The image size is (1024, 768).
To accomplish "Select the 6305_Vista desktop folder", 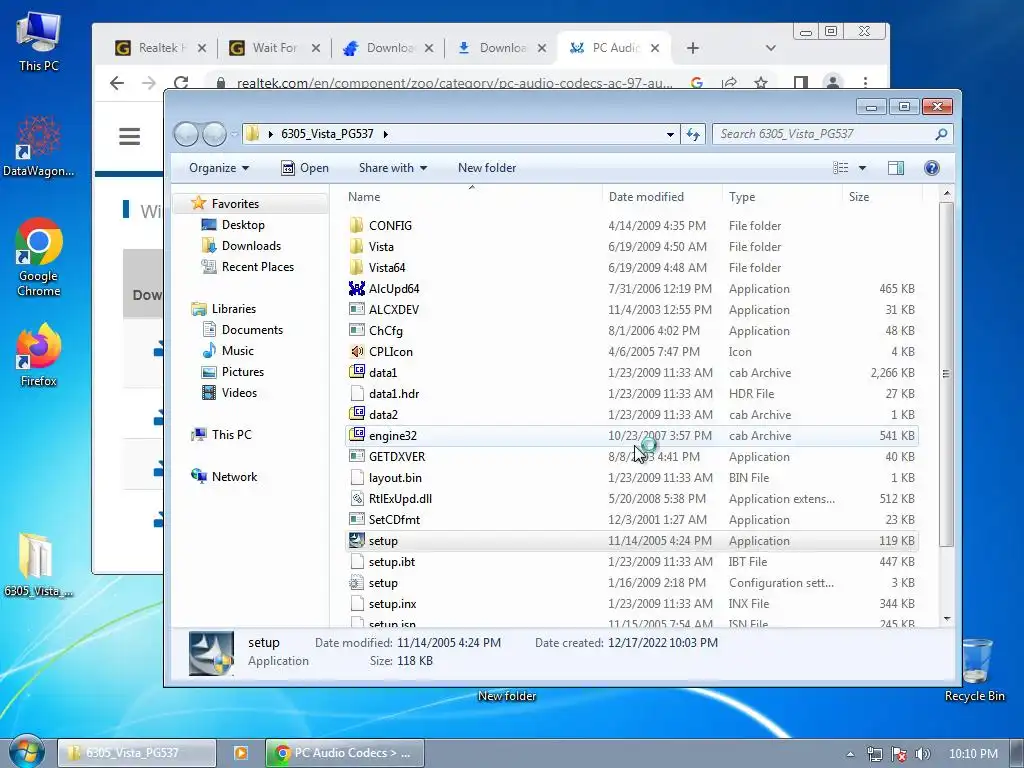I will pos(37,566).
